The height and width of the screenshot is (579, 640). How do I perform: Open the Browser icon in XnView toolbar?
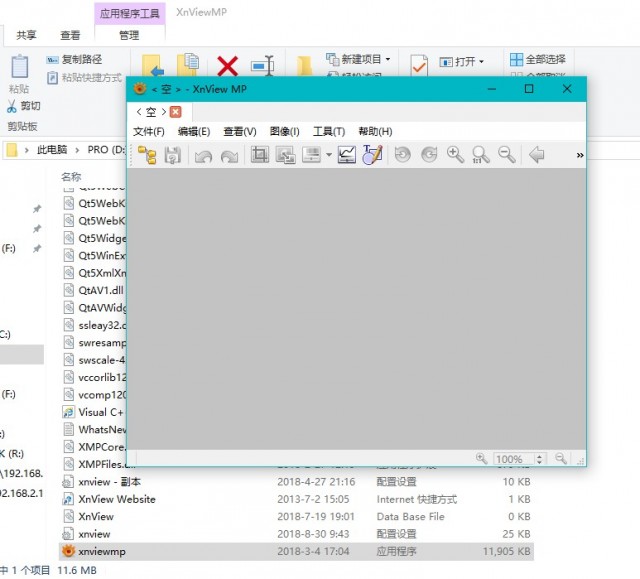point(147,155)
